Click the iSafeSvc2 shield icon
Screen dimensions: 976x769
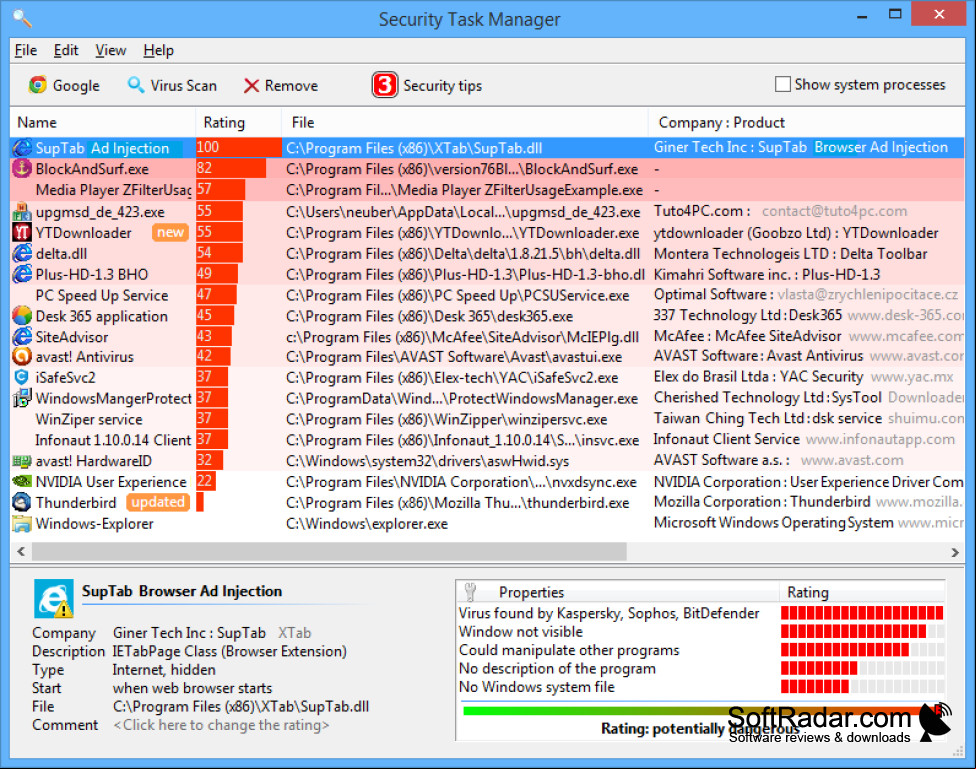22,377
